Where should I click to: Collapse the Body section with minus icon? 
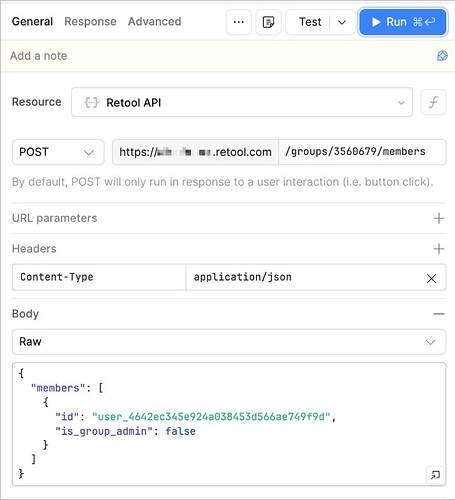pos(439,314)
